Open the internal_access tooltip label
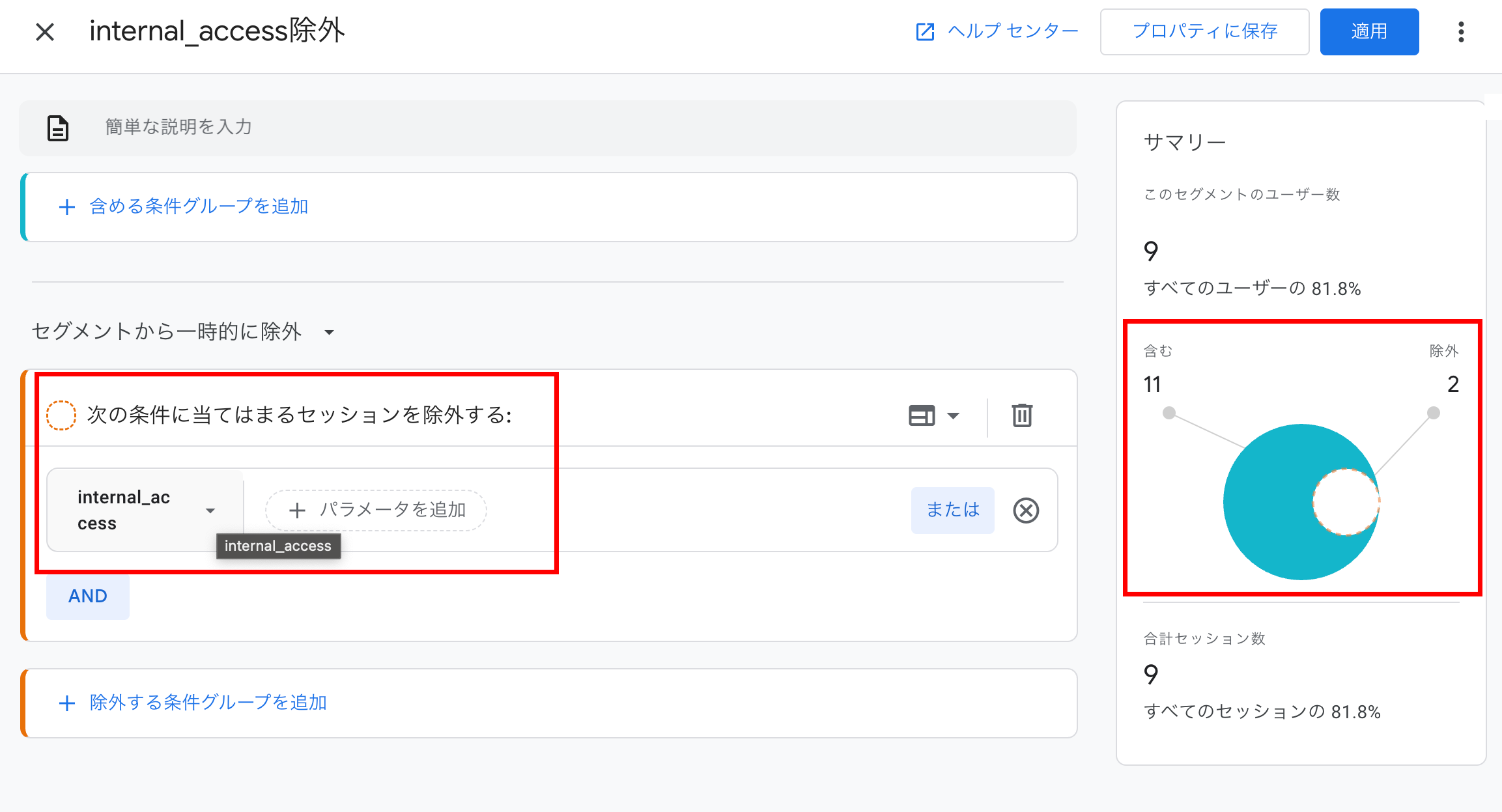Screen dimensions: 1502x812 pos(278,546)
